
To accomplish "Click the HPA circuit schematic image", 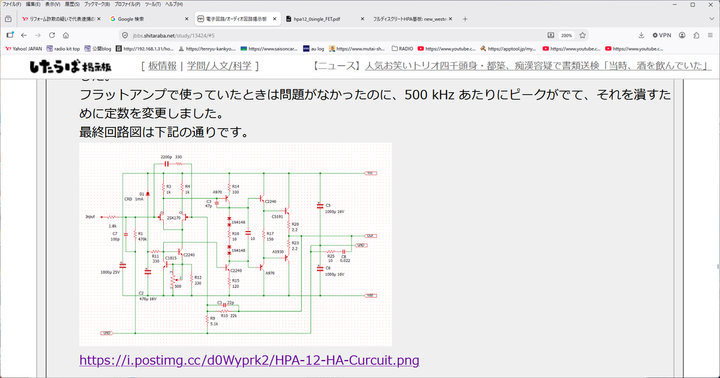I will pyautogui.click(x=236, y=244).
